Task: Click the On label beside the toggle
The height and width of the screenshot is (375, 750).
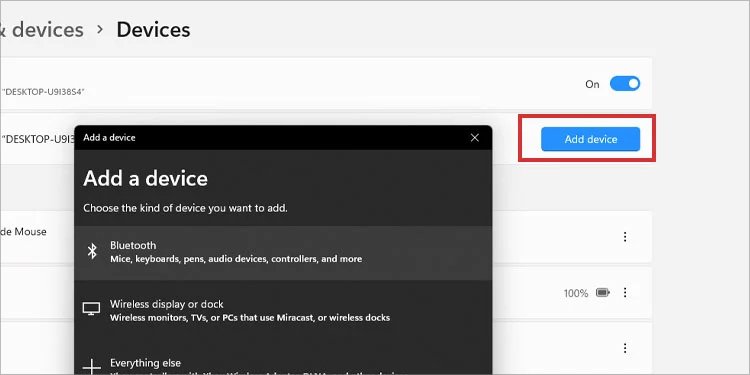Action: pos(592,84)
